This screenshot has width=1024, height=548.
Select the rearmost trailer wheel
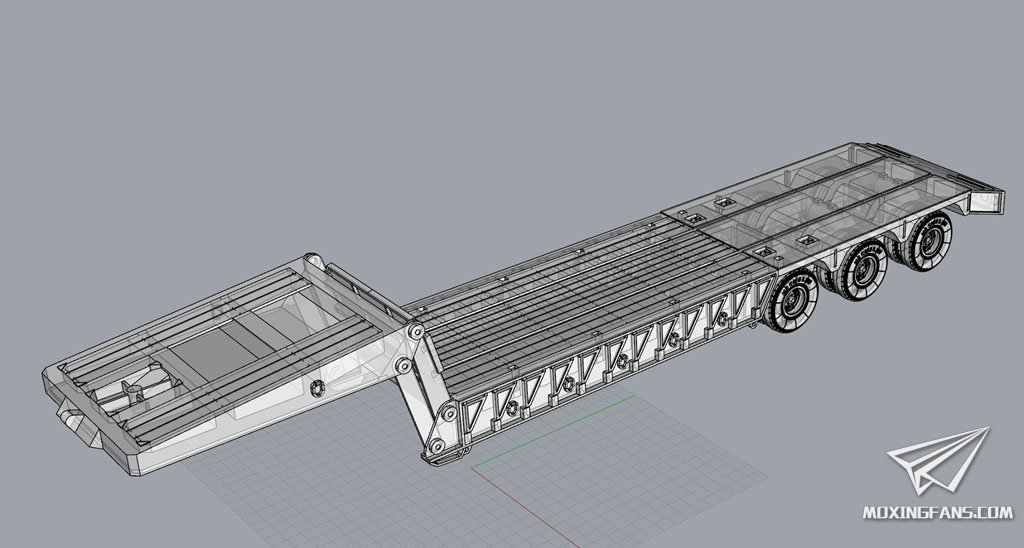pos(928,241)
